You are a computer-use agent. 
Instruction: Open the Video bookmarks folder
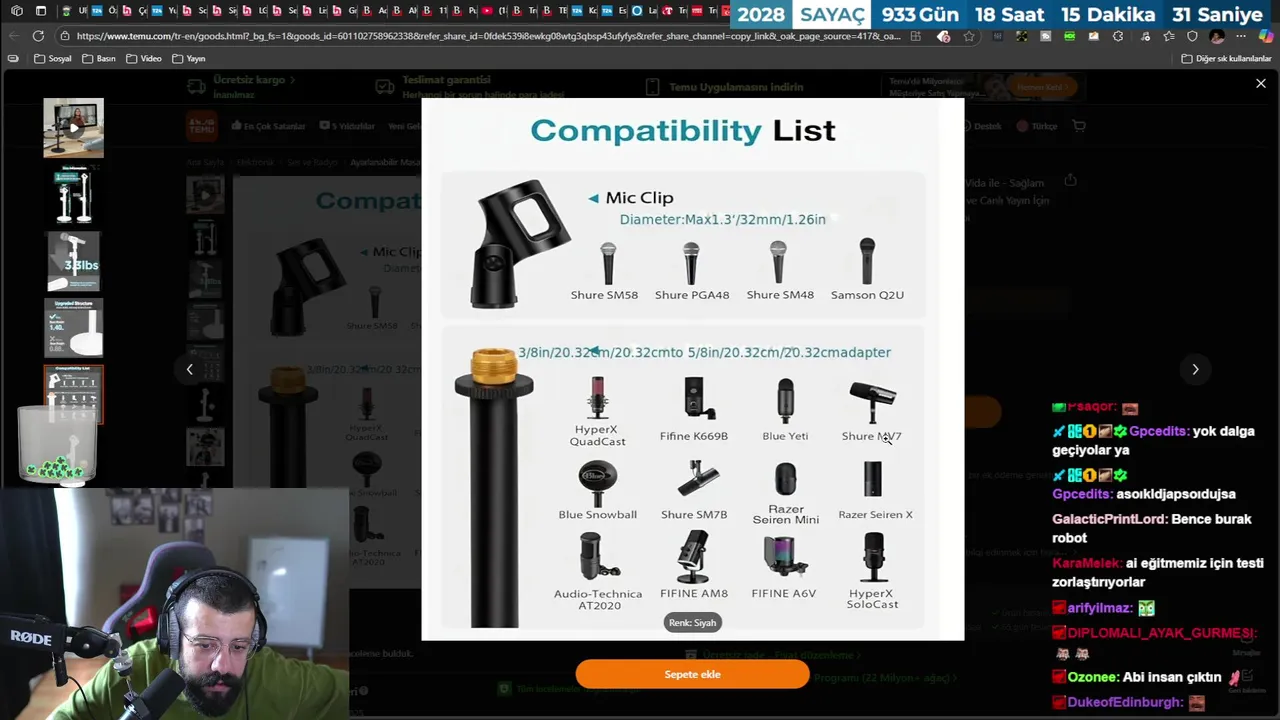[144, 58]
